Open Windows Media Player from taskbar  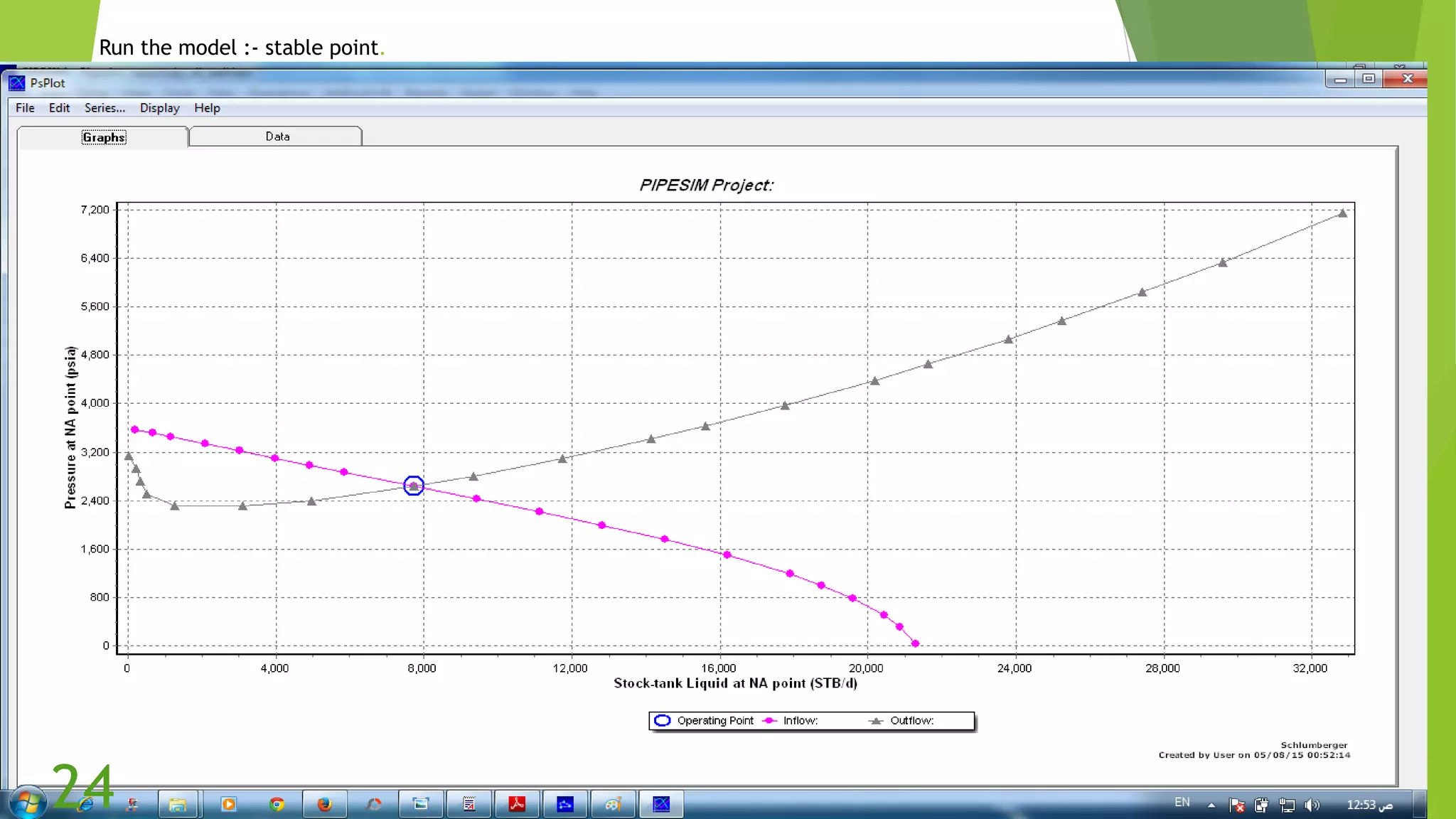click(228, 804)
